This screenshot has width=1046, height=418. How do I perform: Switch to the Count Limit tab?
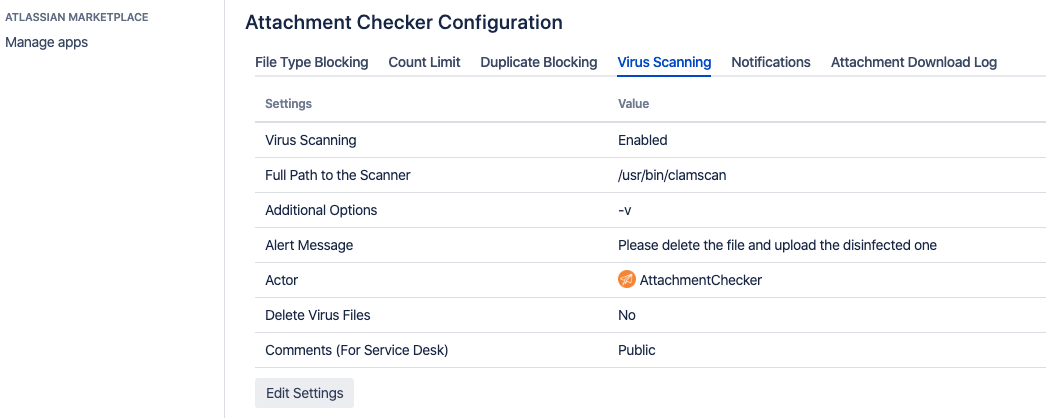(x=424, y=62)
